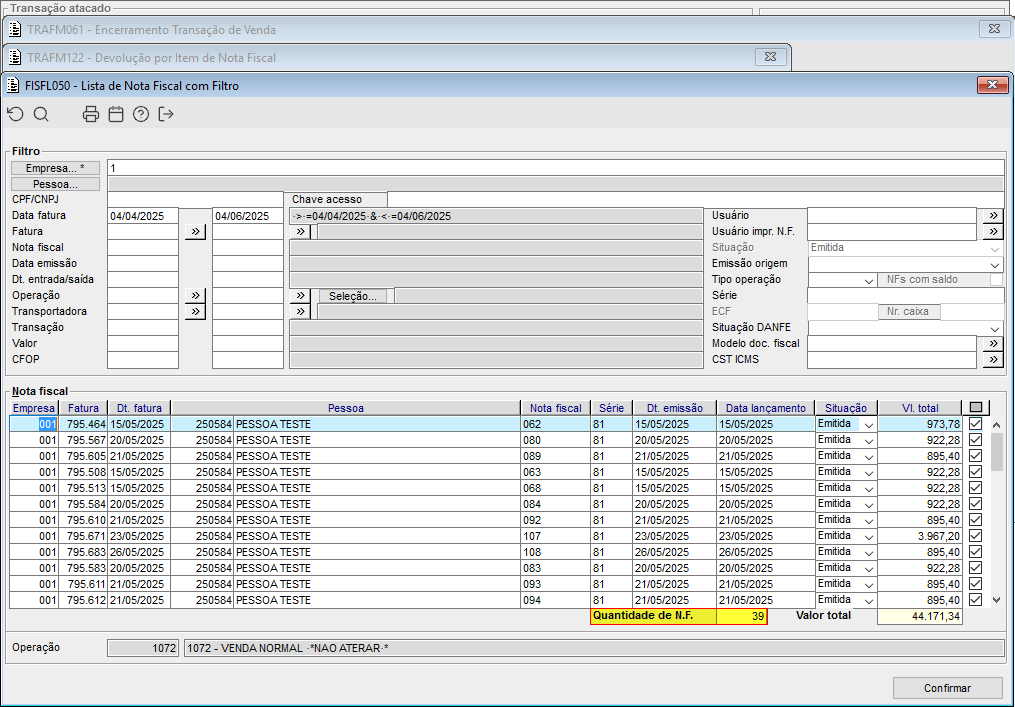Switch to TRAFM122 Devolução por Item window
1015x707 pixels.
tap(150, 58)
